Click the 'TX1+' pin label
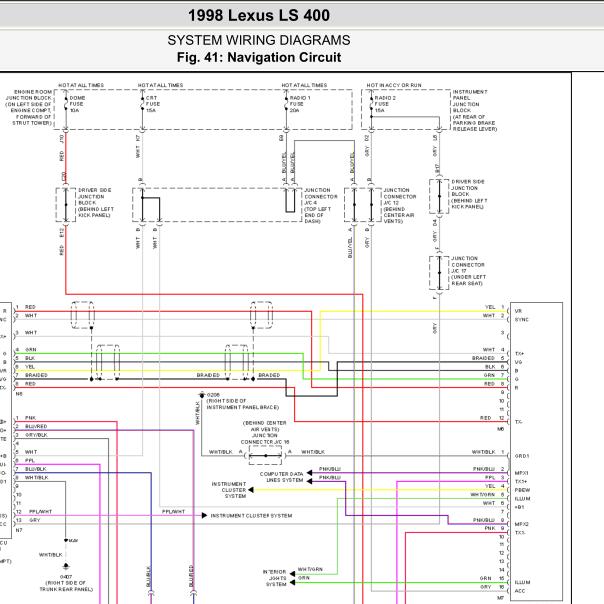This screenshot has width=604, height=604. click(521, 482)
